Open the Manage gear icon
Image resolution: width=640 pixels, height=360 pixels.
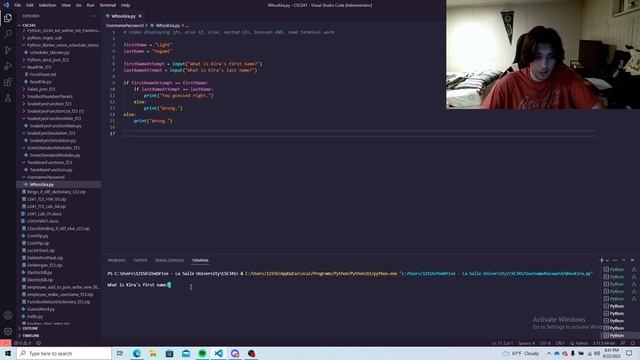click(8, 331)
